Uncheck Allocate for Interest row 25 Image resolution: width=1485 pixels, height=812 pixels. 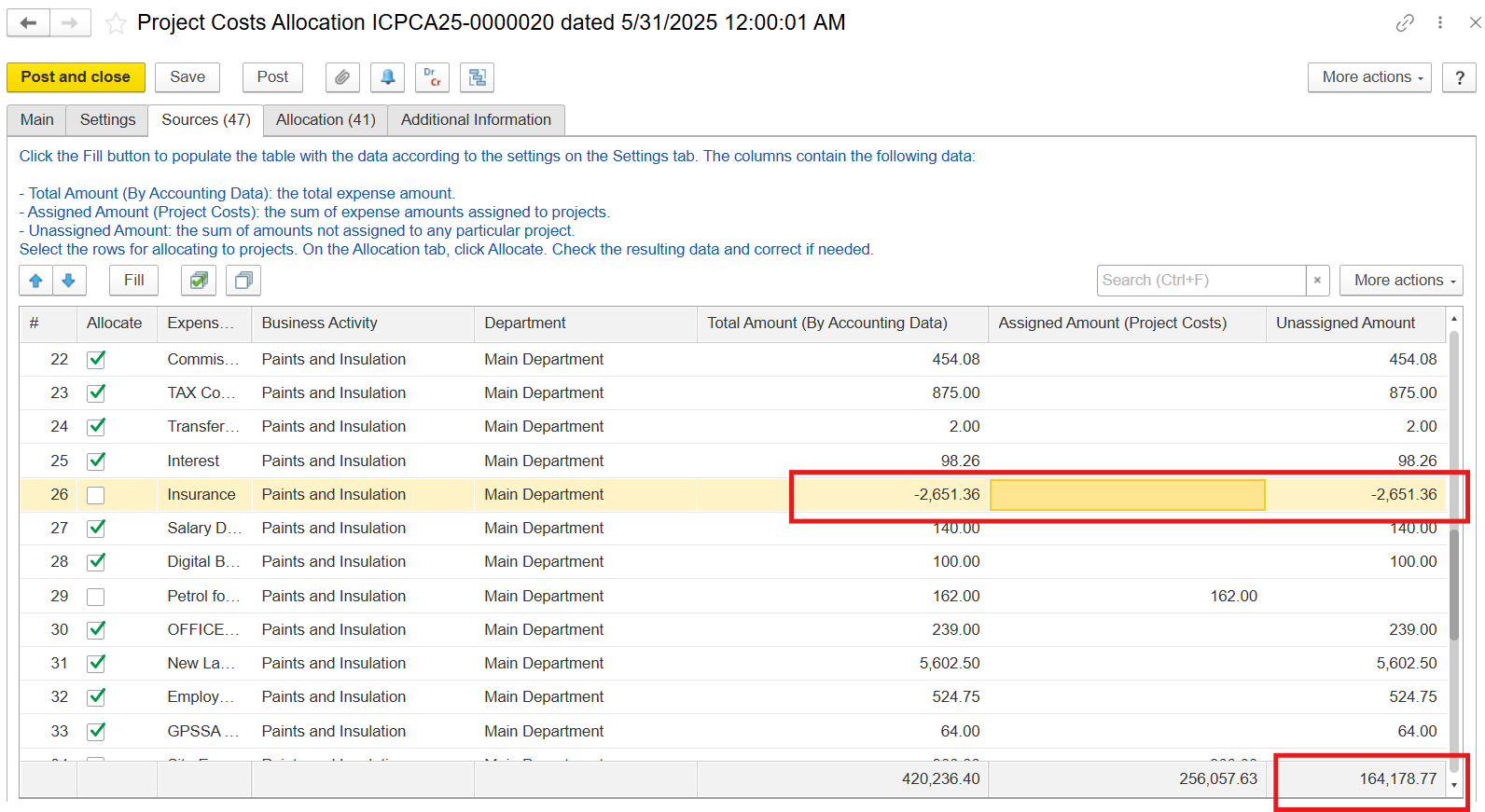96,461
